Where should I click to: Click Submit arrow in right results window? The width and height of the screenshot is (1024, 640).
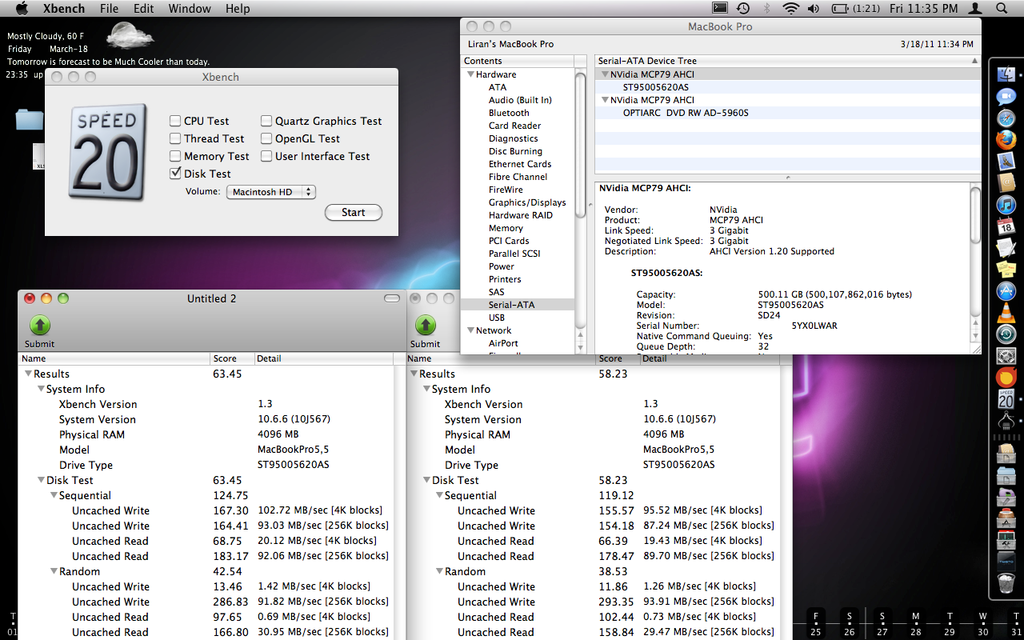point(425,325)
